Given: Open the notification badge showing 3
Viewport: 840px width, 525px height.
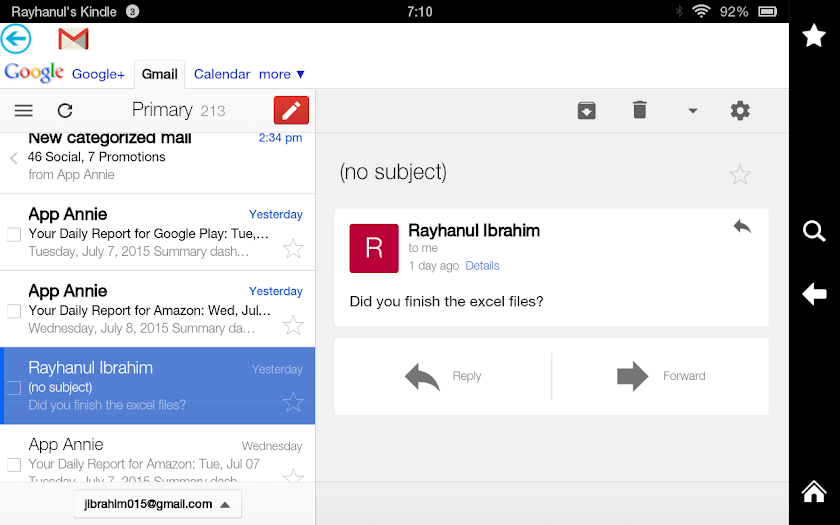Looking at the screenshot, I should (x=132, y=11).
